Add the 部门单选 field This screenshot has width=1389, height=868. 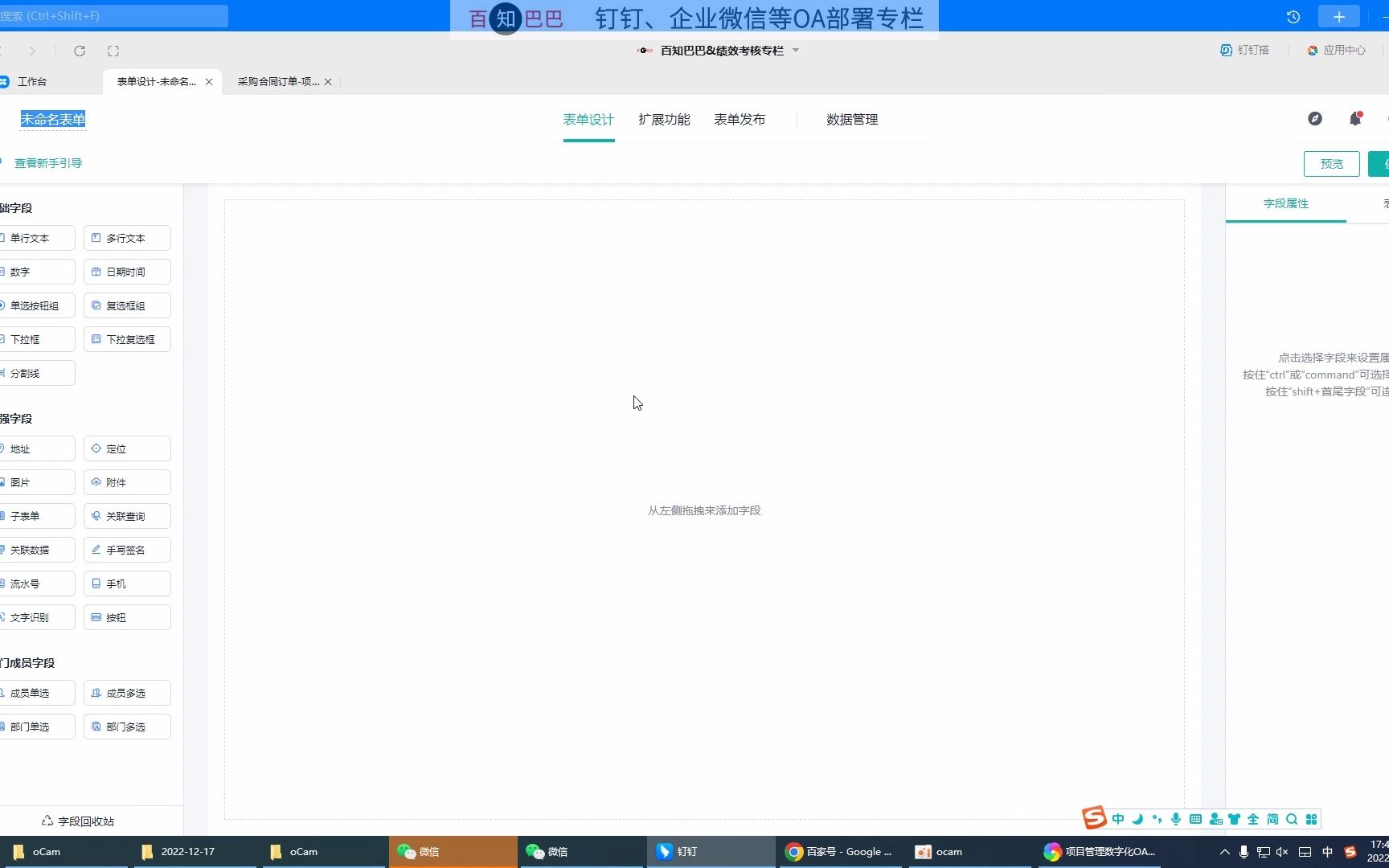point(35,727)
